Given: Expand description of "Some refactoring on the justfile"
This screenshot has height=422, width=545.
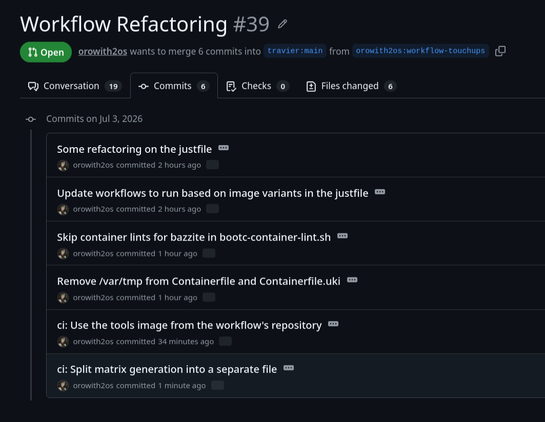Looking at the screenshot, I should click(223, 148).
